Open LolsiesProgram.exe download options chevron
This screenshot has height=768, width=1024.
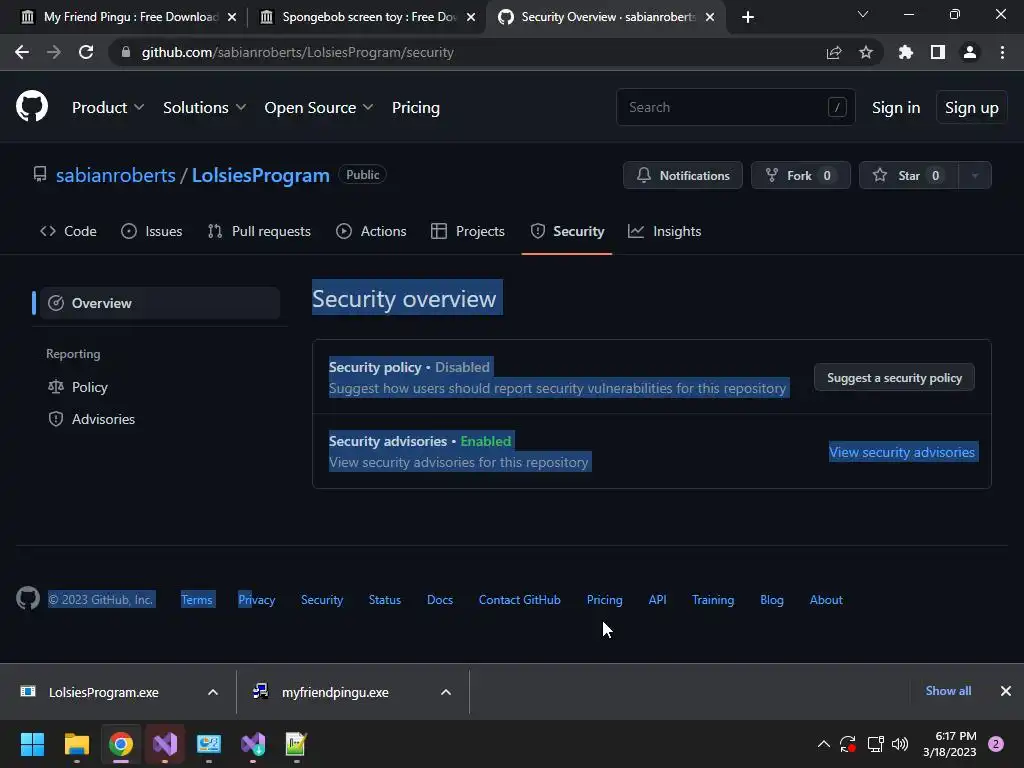[x=213, y=692]
